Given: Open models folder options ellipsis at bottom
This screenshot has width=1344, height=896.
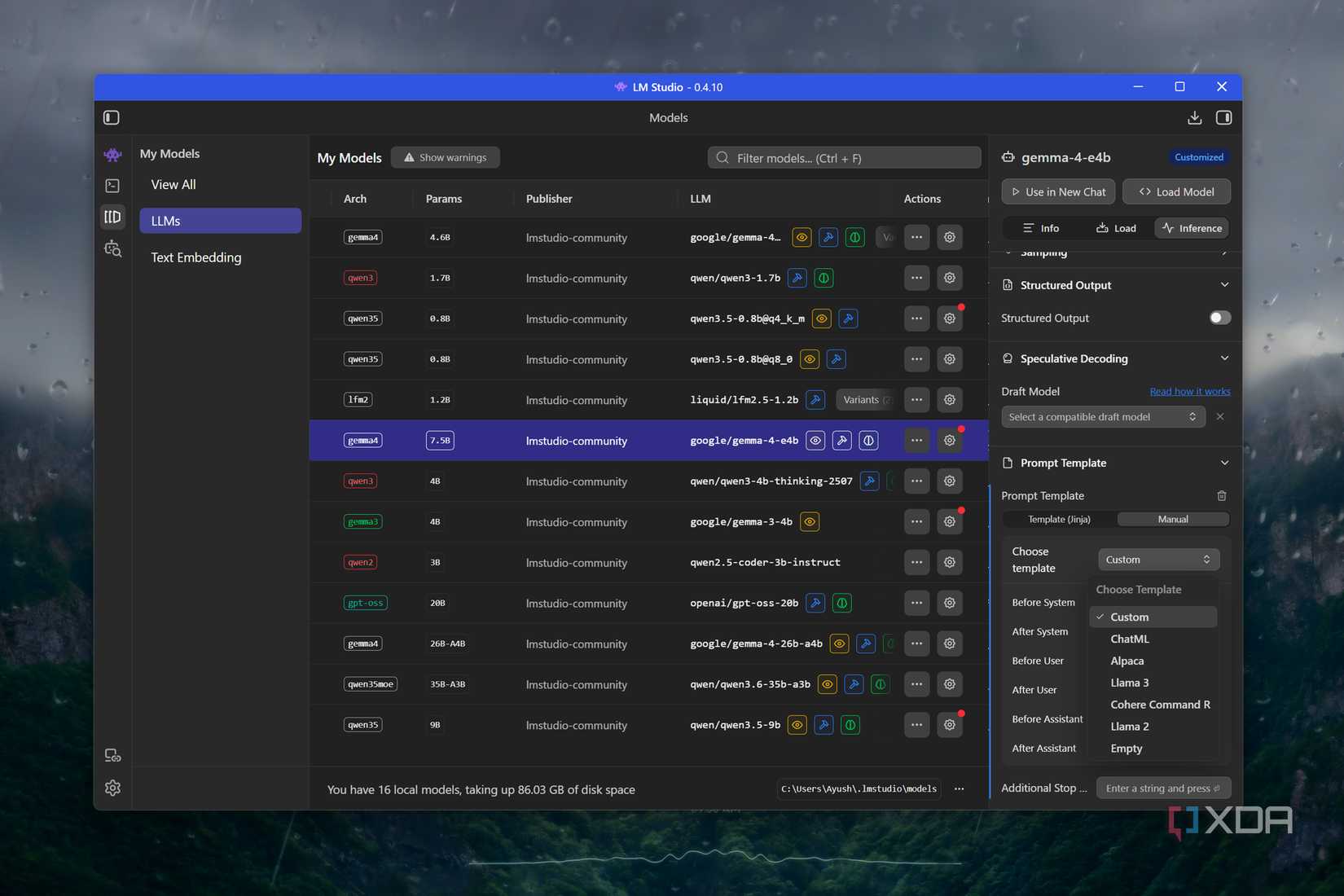Looking at the screenshot, I should coord(959,788).
